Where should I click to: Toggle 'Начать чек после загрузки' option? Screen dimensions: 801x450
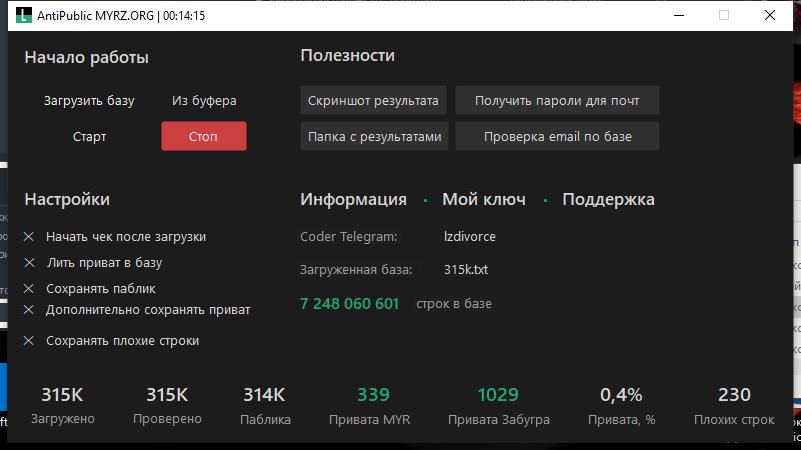coord(29,237)
